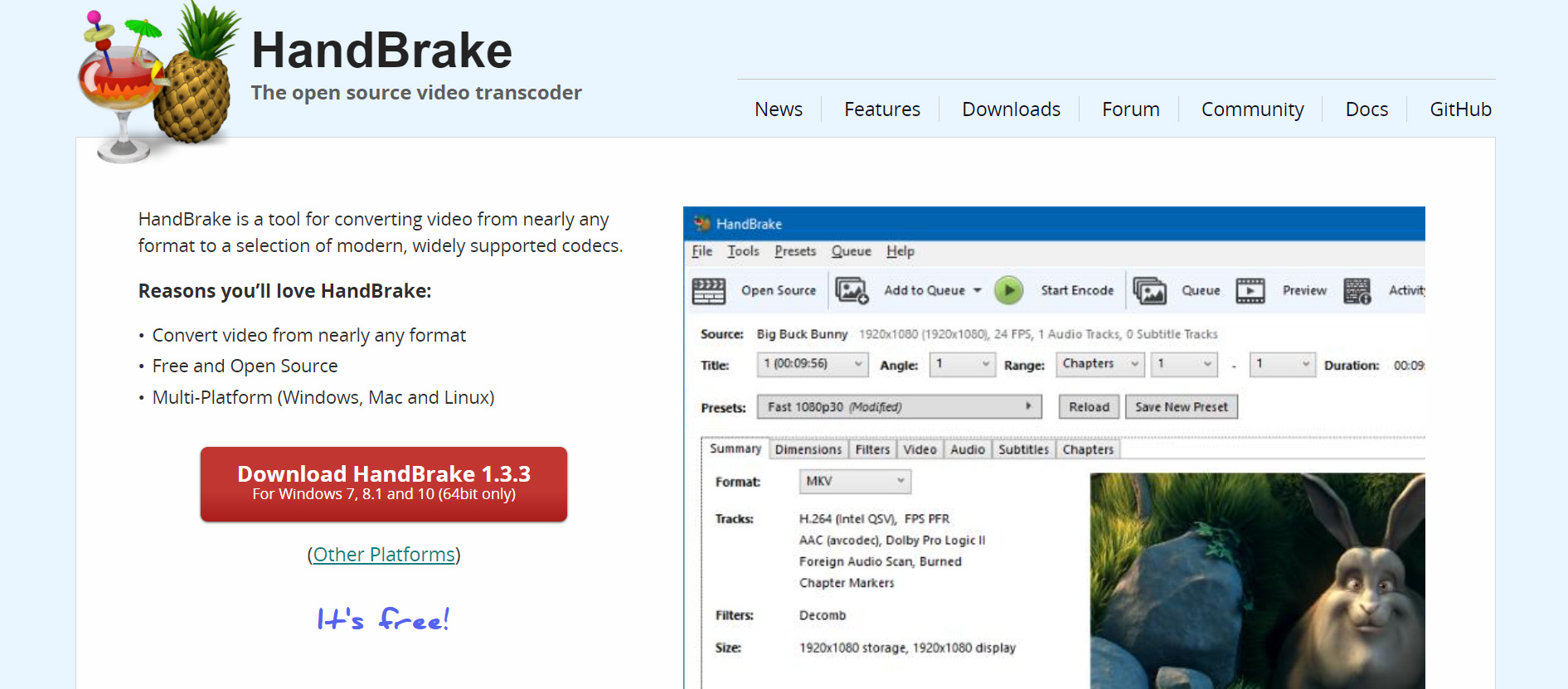Go to the Features page
Image resolution: width=1568 pixels, height=689 pixels.
(x=882, y=109)
